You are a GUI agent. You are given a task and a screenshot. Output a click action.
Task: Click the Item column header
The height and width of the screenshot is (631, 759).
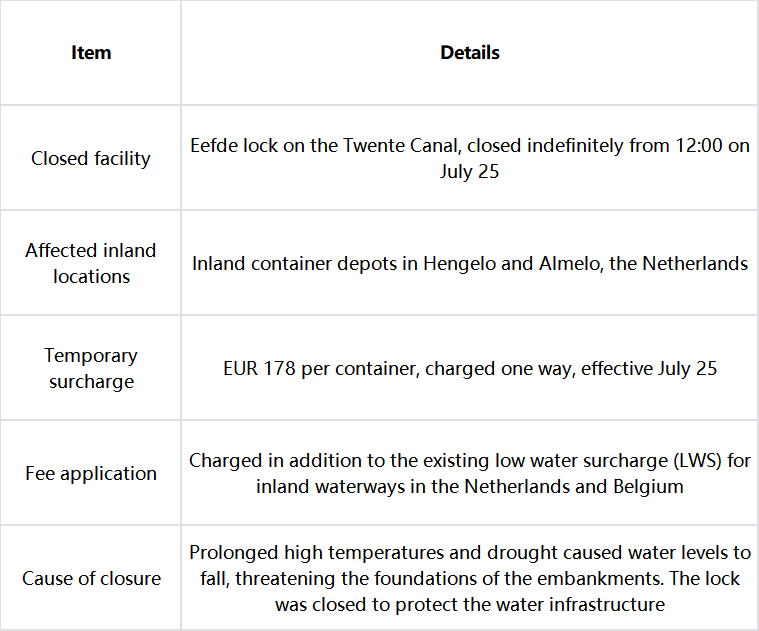pos(91,52)
